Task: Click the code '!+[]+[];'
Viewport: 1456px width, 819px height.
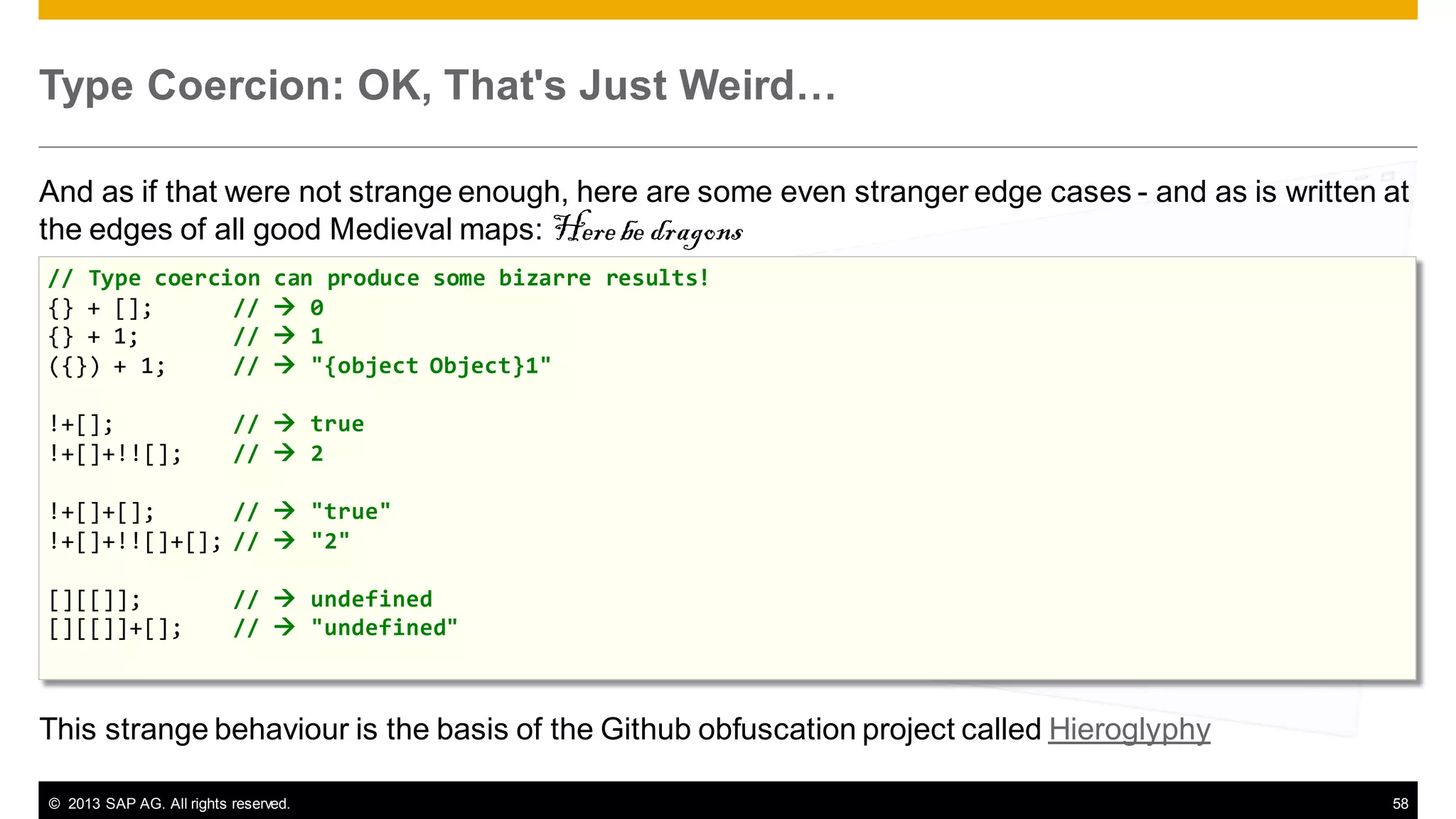Action: coord(101,512)
